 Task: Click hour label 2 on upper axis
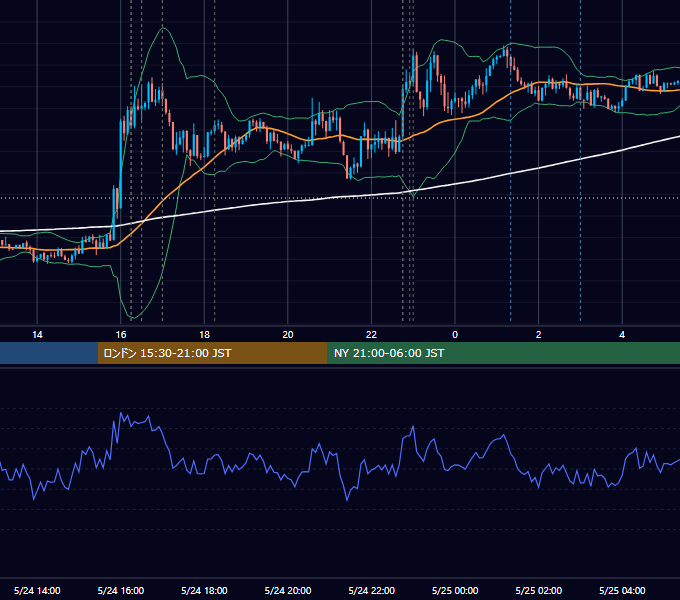pos(539,335)
